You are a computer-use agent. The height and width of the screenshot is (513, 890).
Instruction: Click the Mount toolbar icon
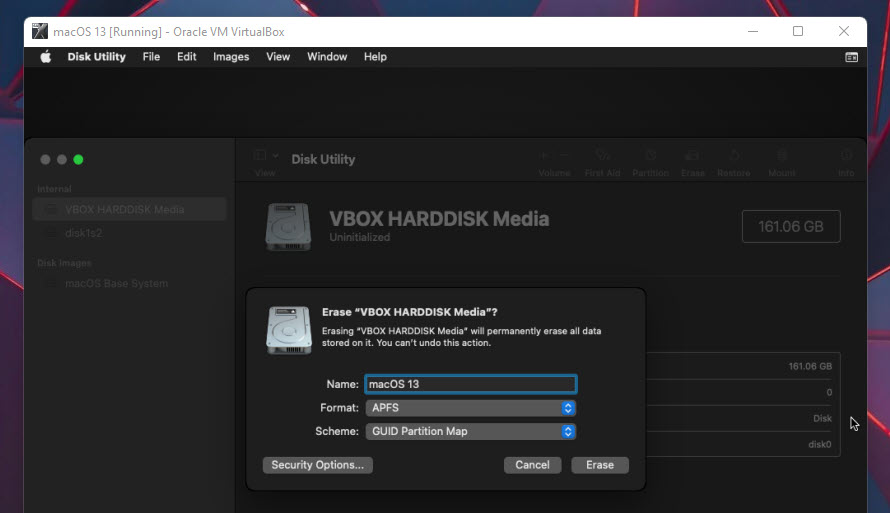point(782,155)
